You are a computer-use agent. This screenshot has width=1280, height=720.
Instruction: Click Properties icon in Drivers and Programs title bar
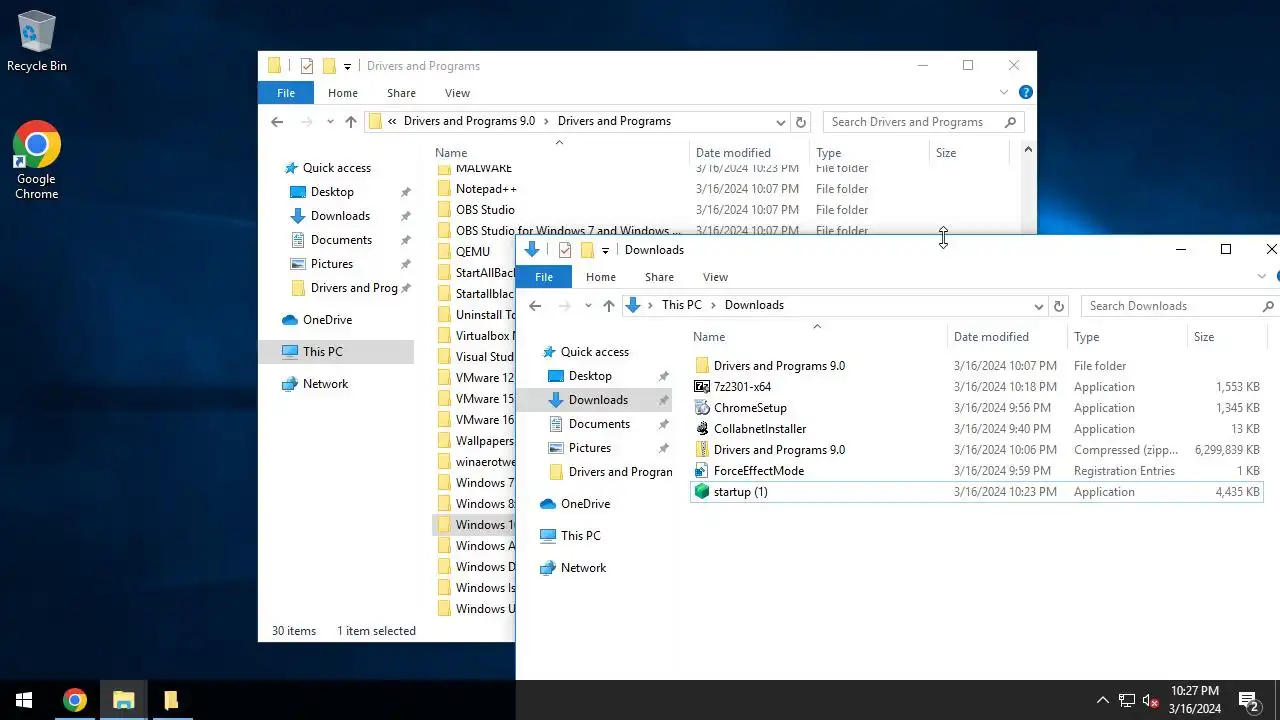pos(307,66)
